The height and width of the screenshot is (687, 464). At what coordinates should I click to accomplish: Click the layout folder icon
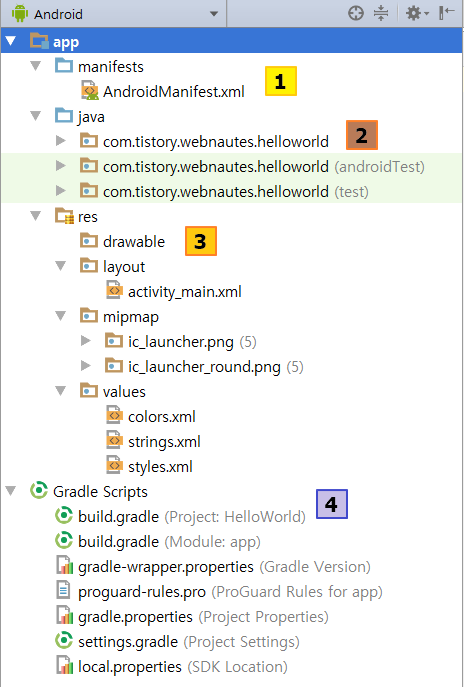coord(89,266)
